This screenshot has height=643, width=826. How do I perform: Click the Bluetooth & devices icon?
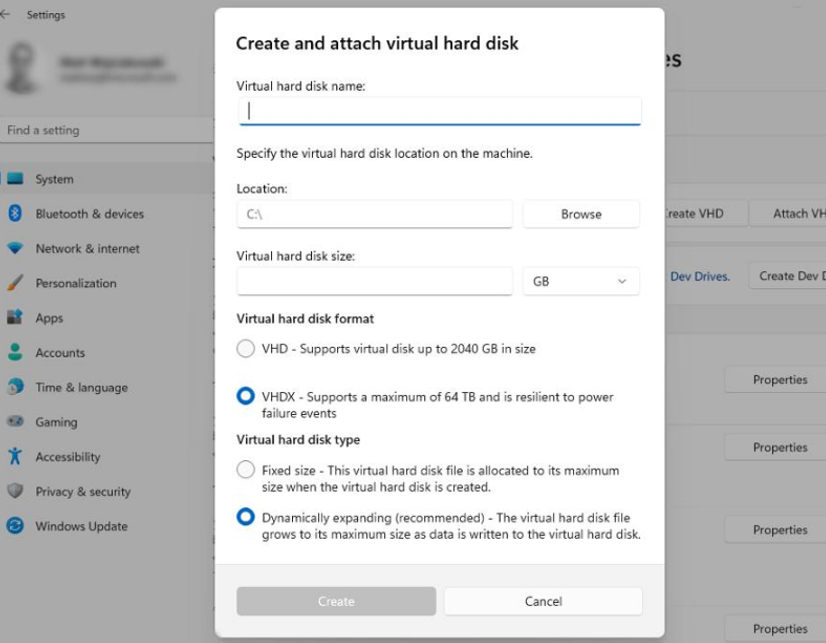click(15, 213)
